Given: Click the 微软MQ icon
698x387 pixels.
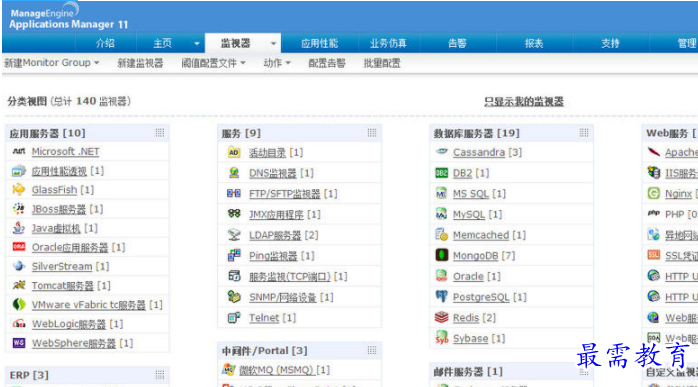Looking at the screenshot, I should [228, 369].
